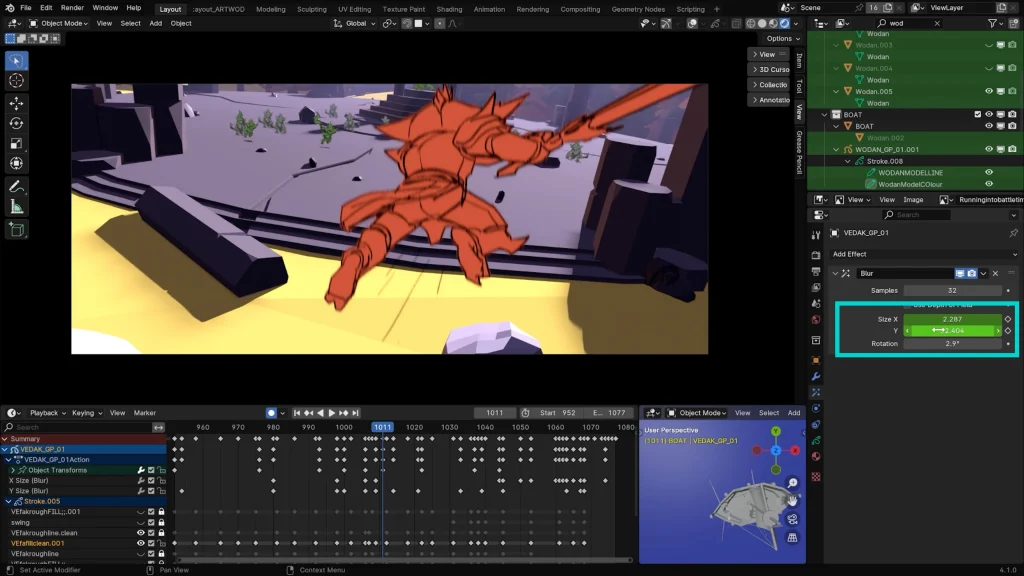Click the zoom magnifier gizmo in small viewport
1024x576 pixels.
pos(792,483)
